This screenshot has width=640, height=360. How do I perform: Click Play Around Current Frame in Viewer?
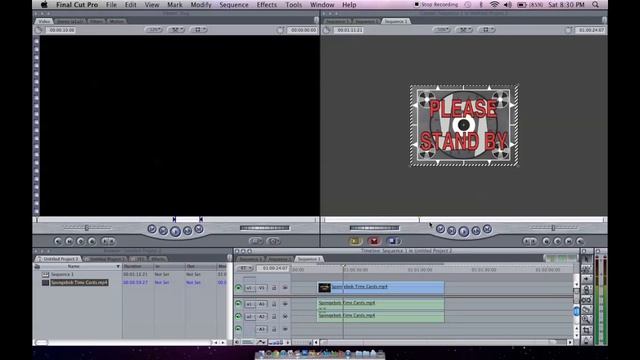coord(187,231)
